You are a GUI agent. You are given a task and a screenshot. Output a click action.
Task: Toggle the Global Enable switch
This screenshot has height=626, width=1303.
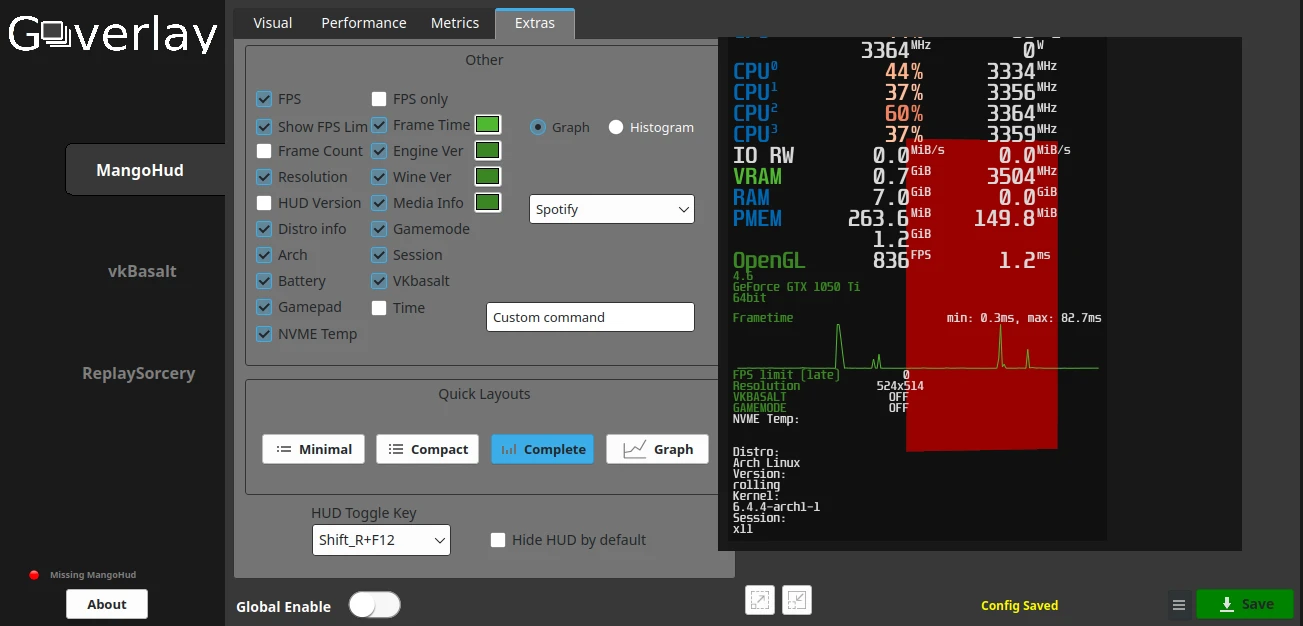(x=374, y=605)
